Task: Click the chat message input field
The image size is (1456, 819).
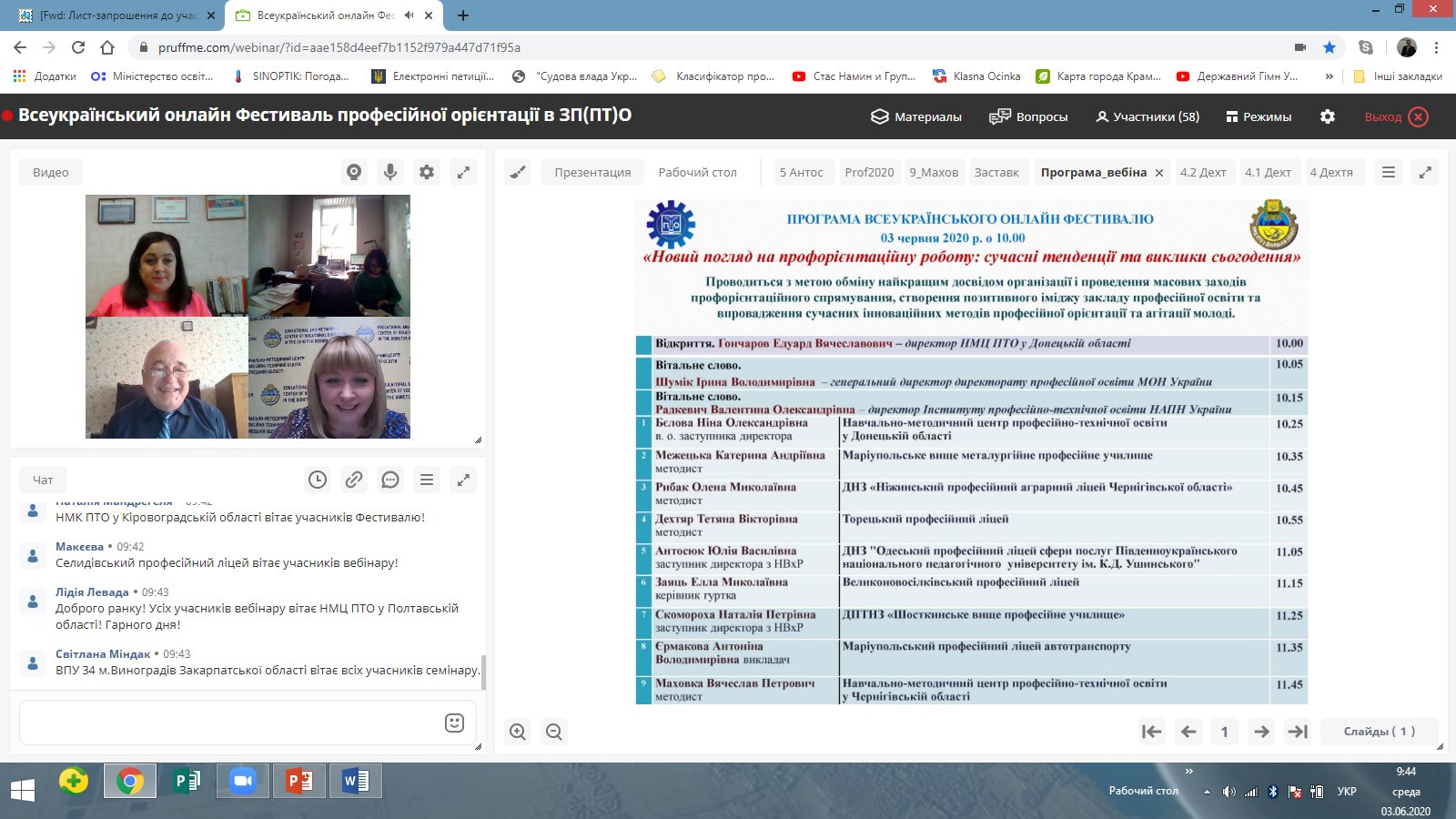Action: coord(227,723)
